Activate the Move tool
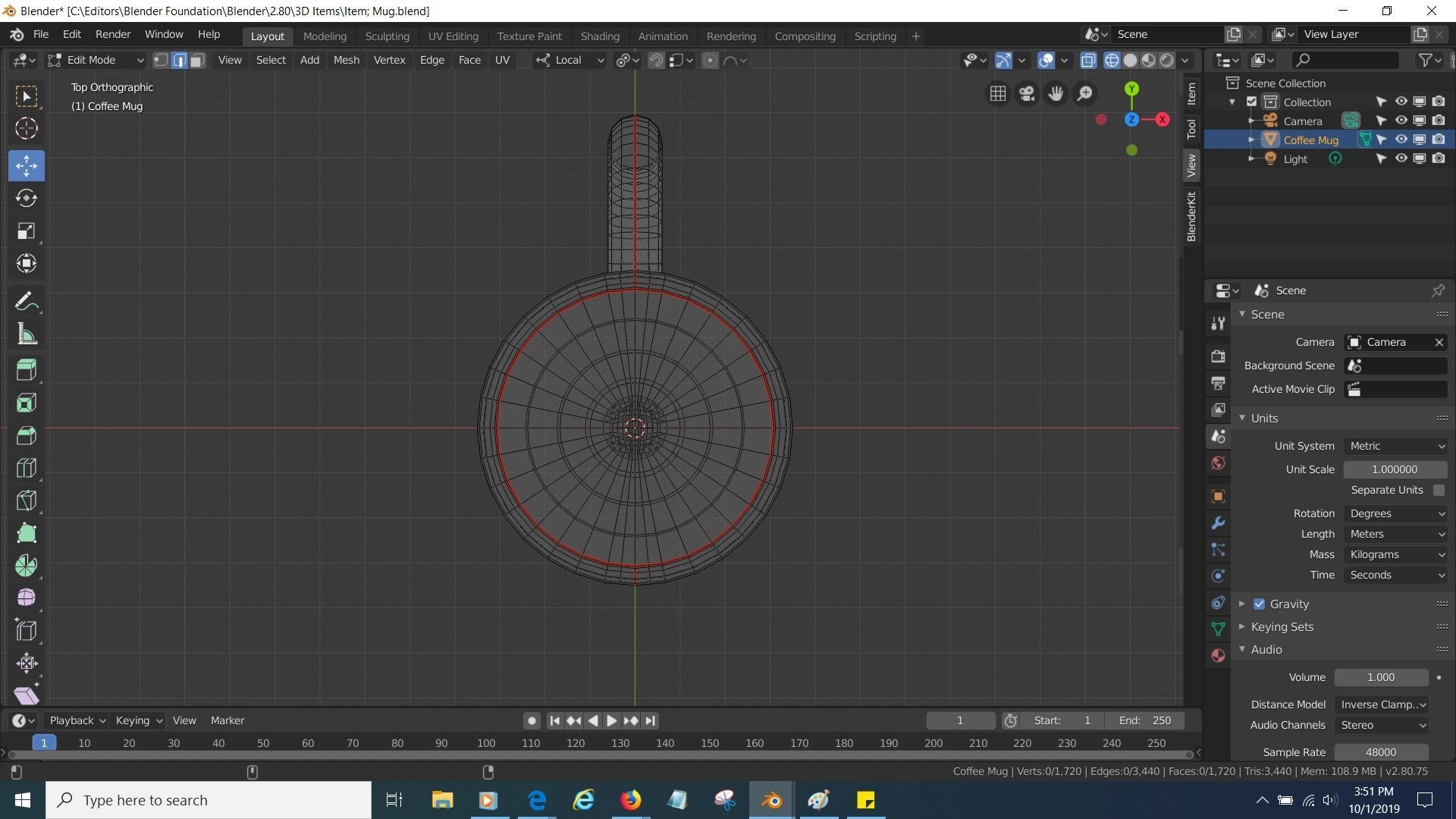Screen dimensions: 1456x819 tap(27, 165)
